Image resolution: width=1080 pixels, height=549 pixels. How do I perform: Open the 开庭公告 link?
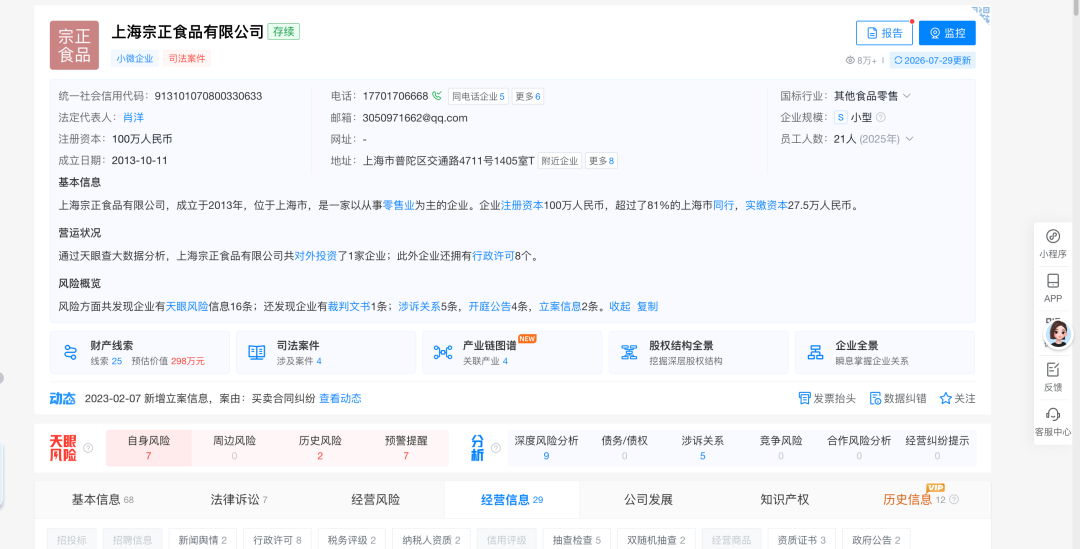490,307
